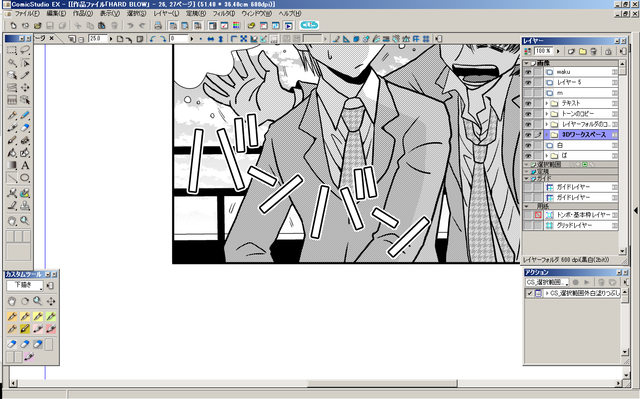This screenshot has width=640, height=399.
Task: Select the blue pencil tool
Action: coord(25,115)
